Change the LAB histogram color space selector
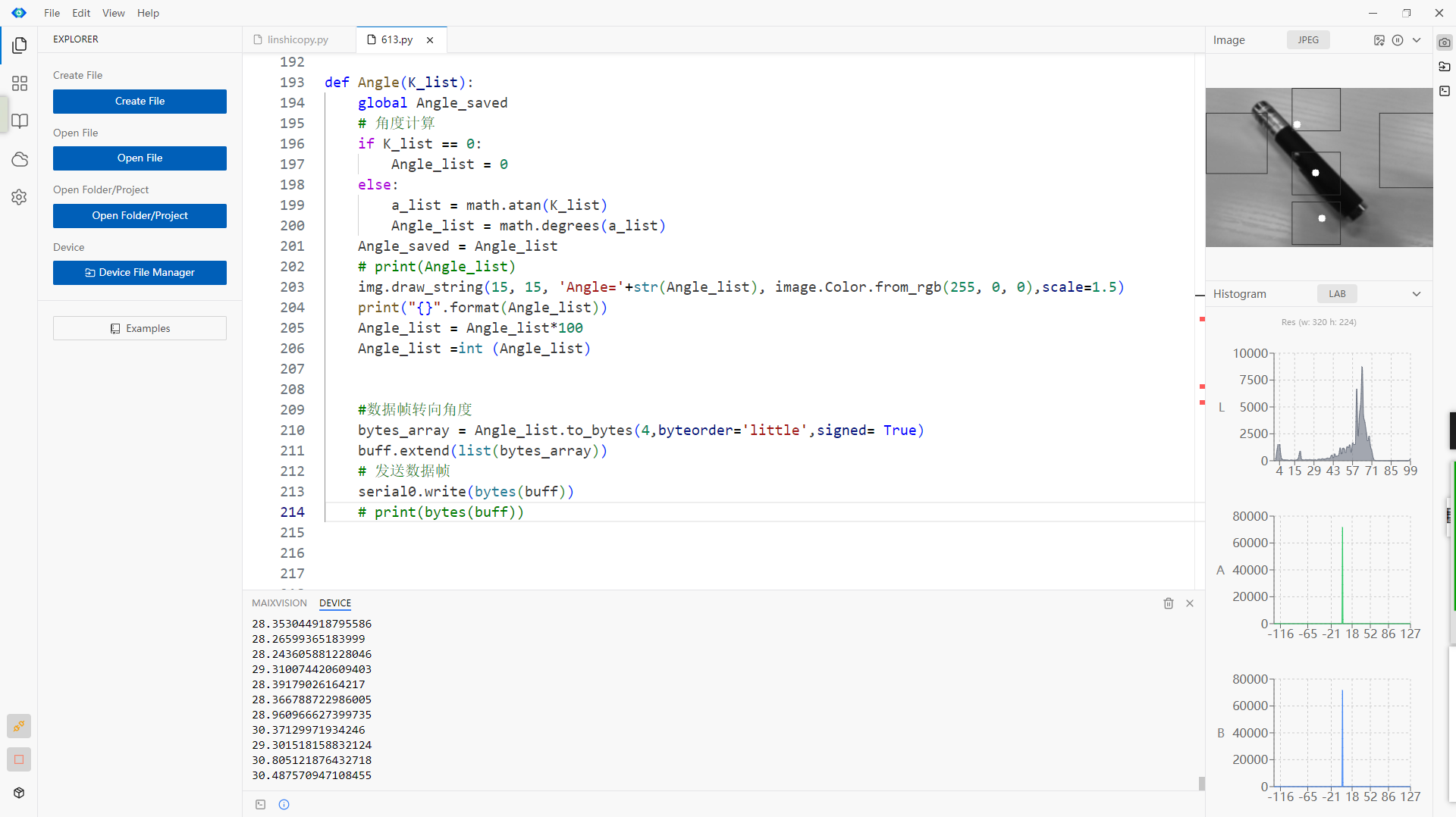Viewport: 1456px width, 817px height. (x=1337, y=294)
